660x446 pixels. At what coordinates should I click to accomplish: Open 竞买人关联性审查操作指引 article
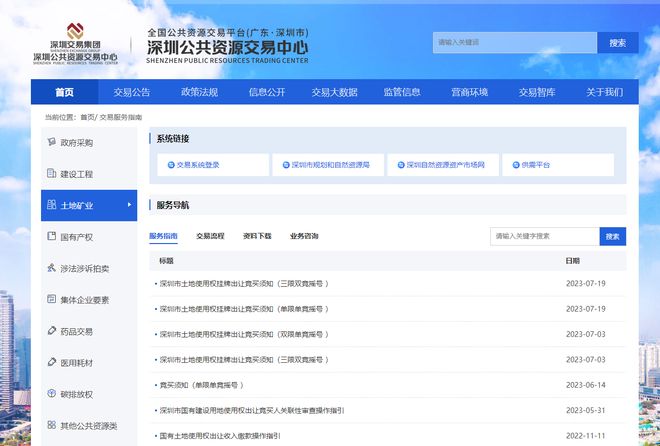coord(252,410)
